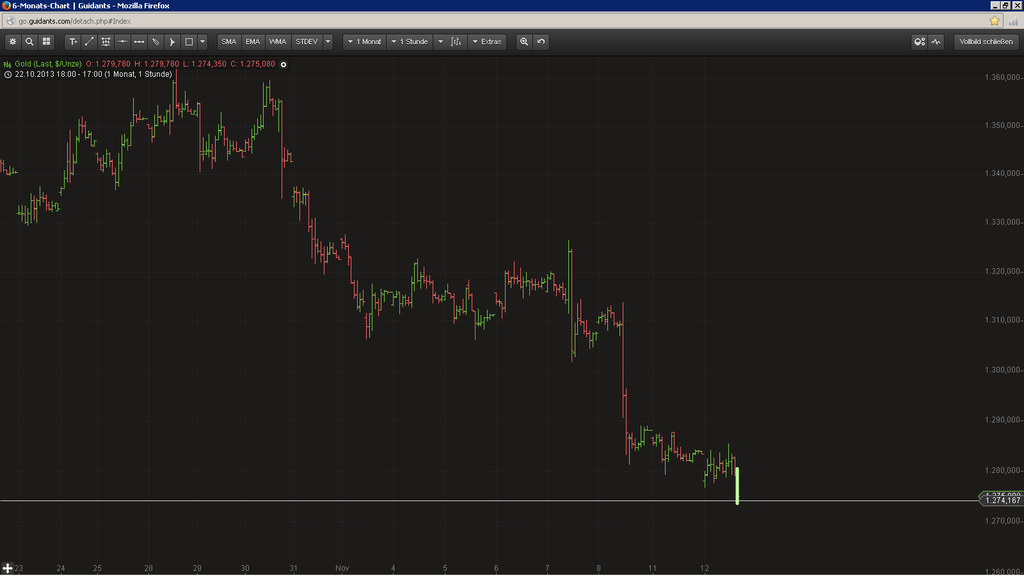
Task: Click the 'Vollbild schließen' button
Action: pos(986,42)
